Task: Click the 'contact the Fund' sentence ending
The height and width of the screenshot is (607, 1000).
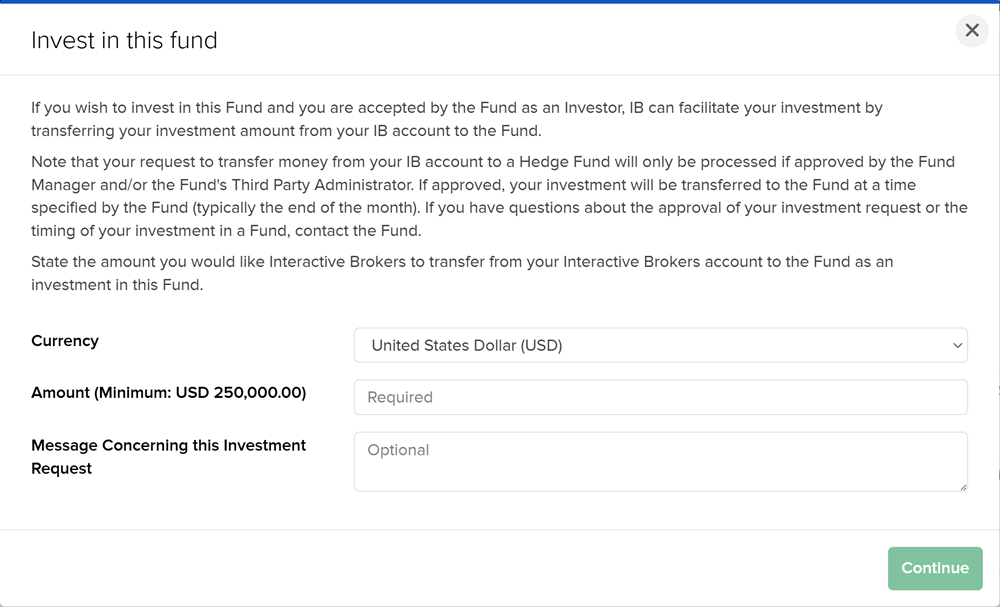Action: [358, 230]
